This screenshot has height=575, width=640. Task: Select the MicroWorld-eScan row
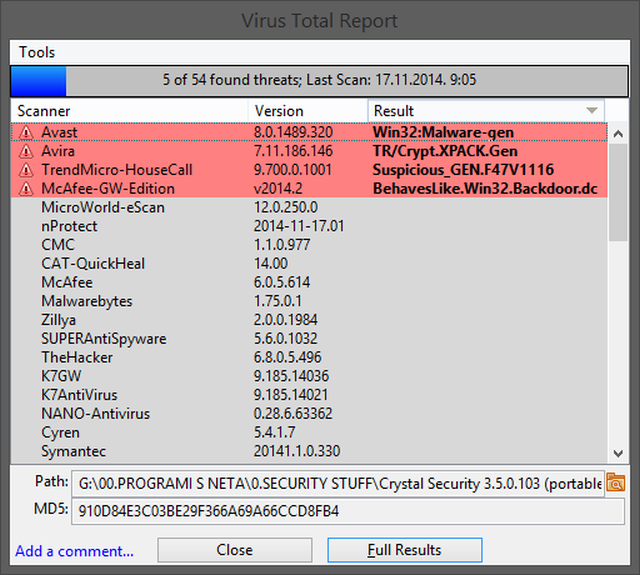(309, 208)
